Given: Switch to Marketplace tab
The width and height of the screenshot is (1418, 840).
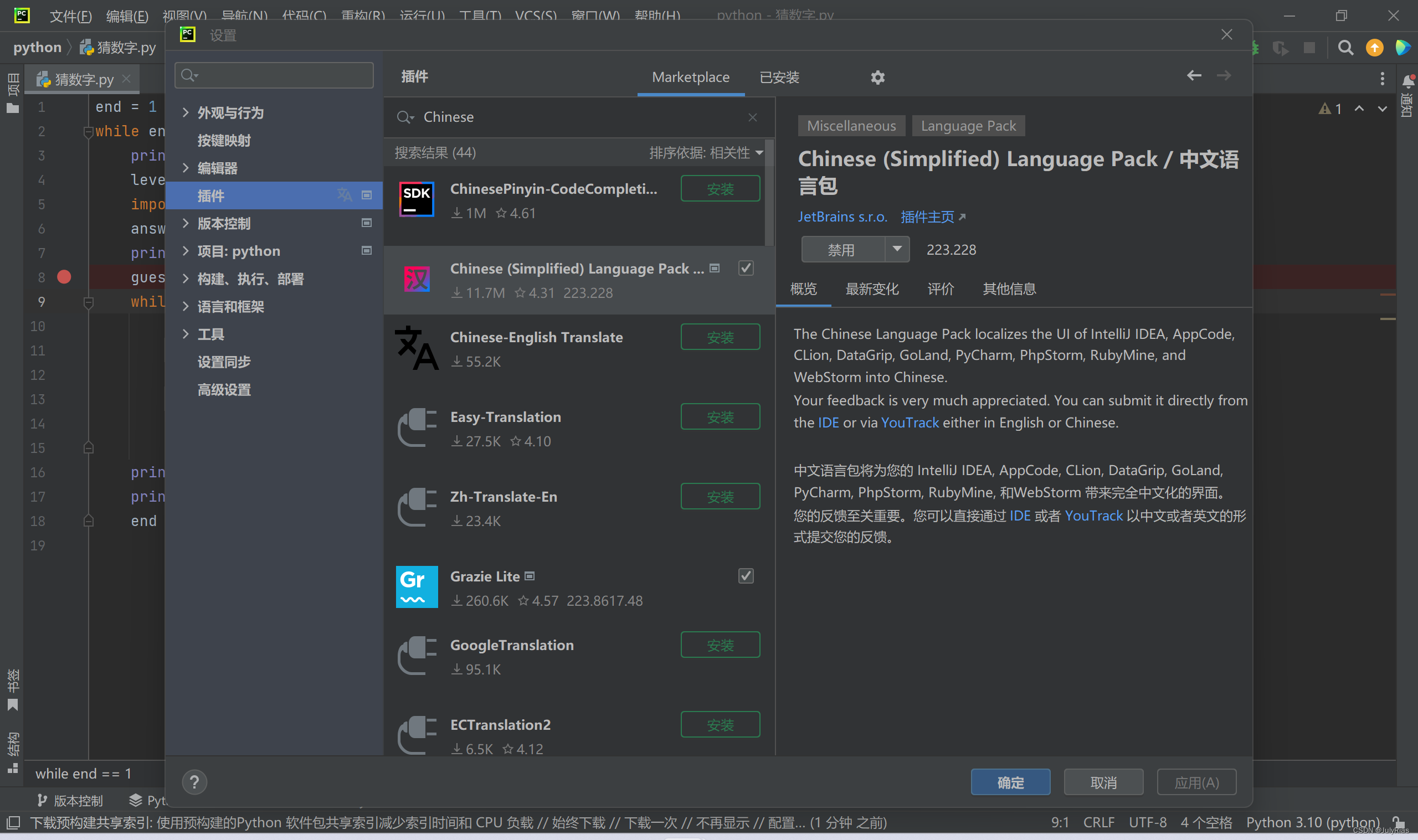Looking at the screenshot, I should click(691, 77).
